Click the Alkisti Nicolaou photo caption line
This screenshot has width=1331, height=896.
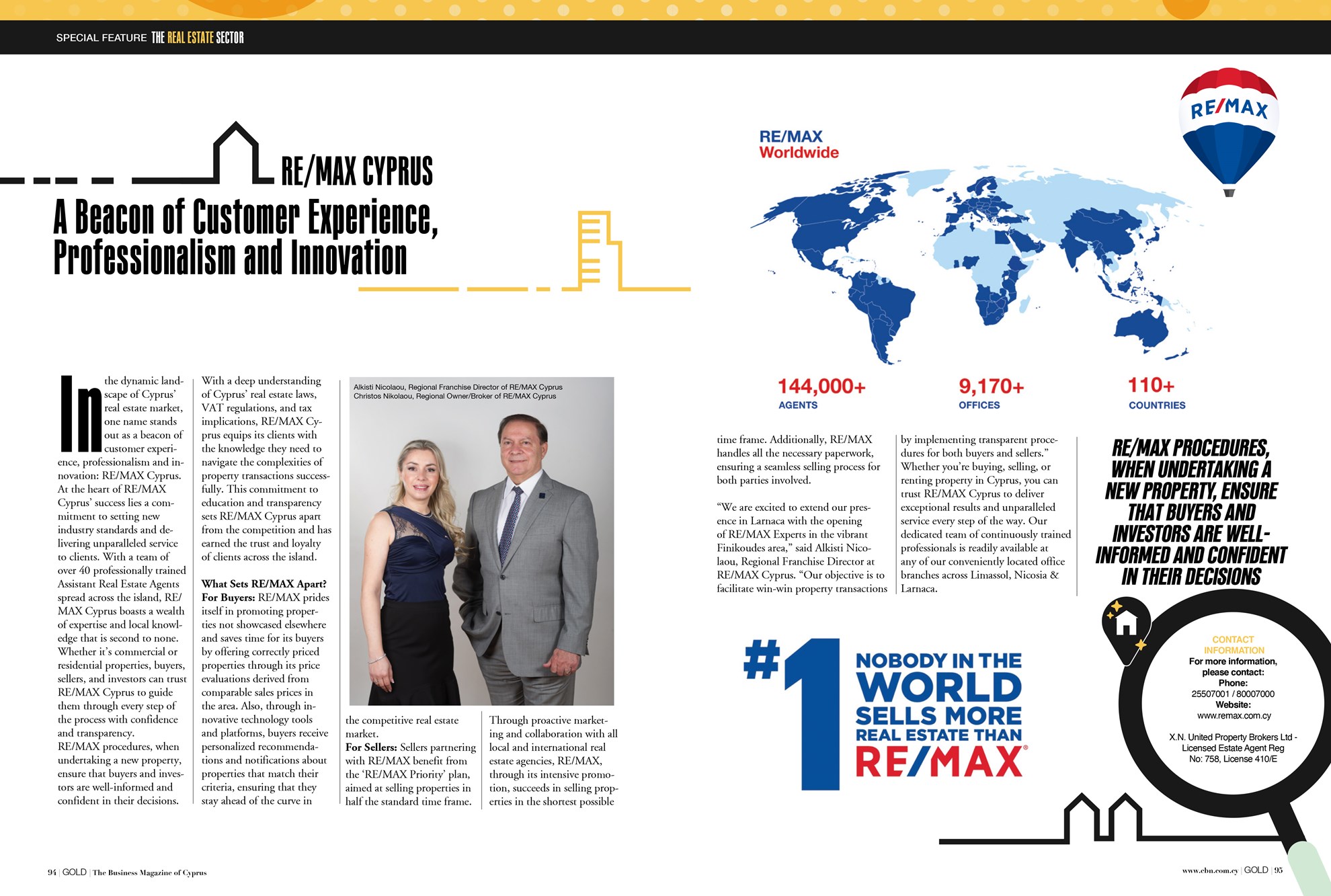pos(458,387)
